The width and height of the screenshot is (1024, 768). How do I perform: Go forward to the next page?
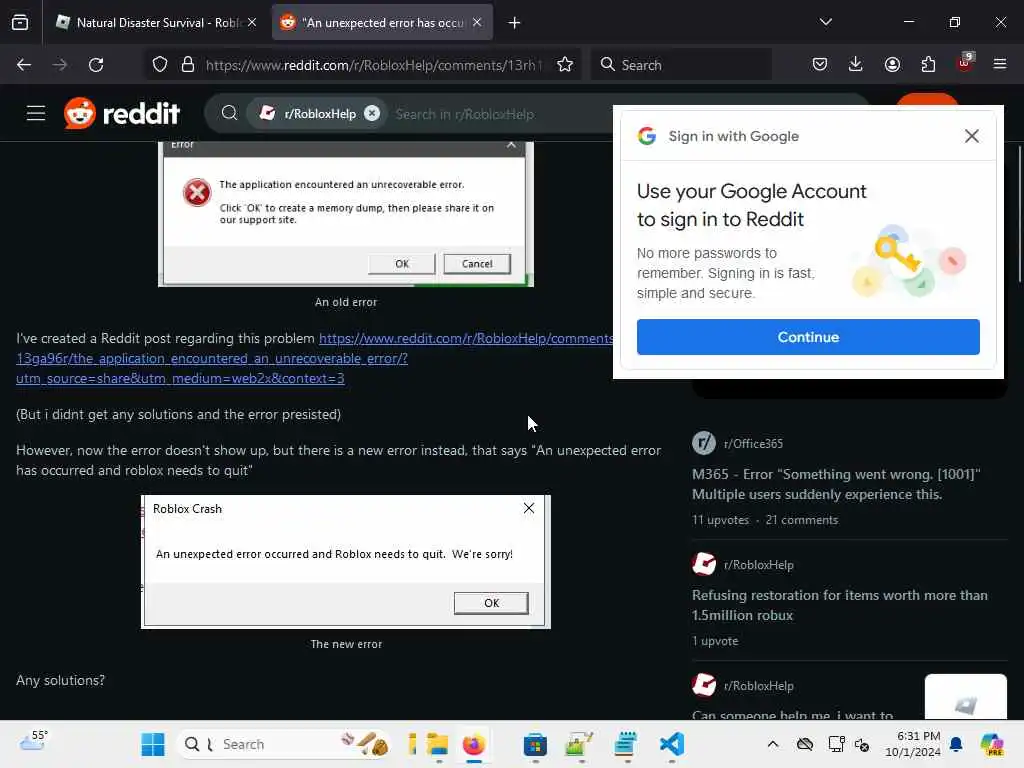[x=60, y=65]
